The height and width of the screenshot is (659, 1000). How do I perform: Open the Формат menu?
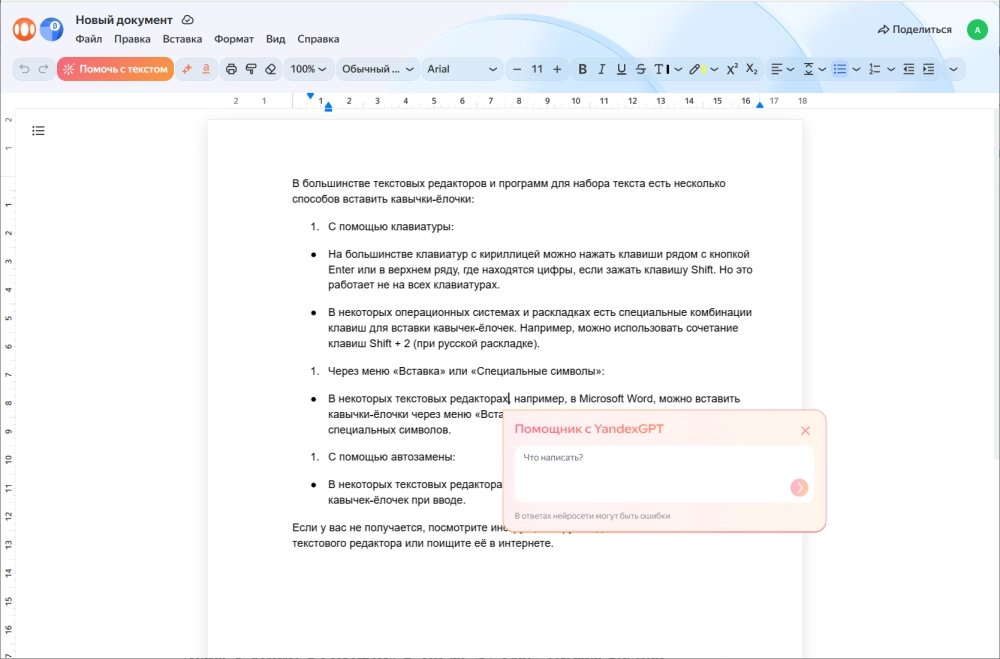tap(234, 39)
